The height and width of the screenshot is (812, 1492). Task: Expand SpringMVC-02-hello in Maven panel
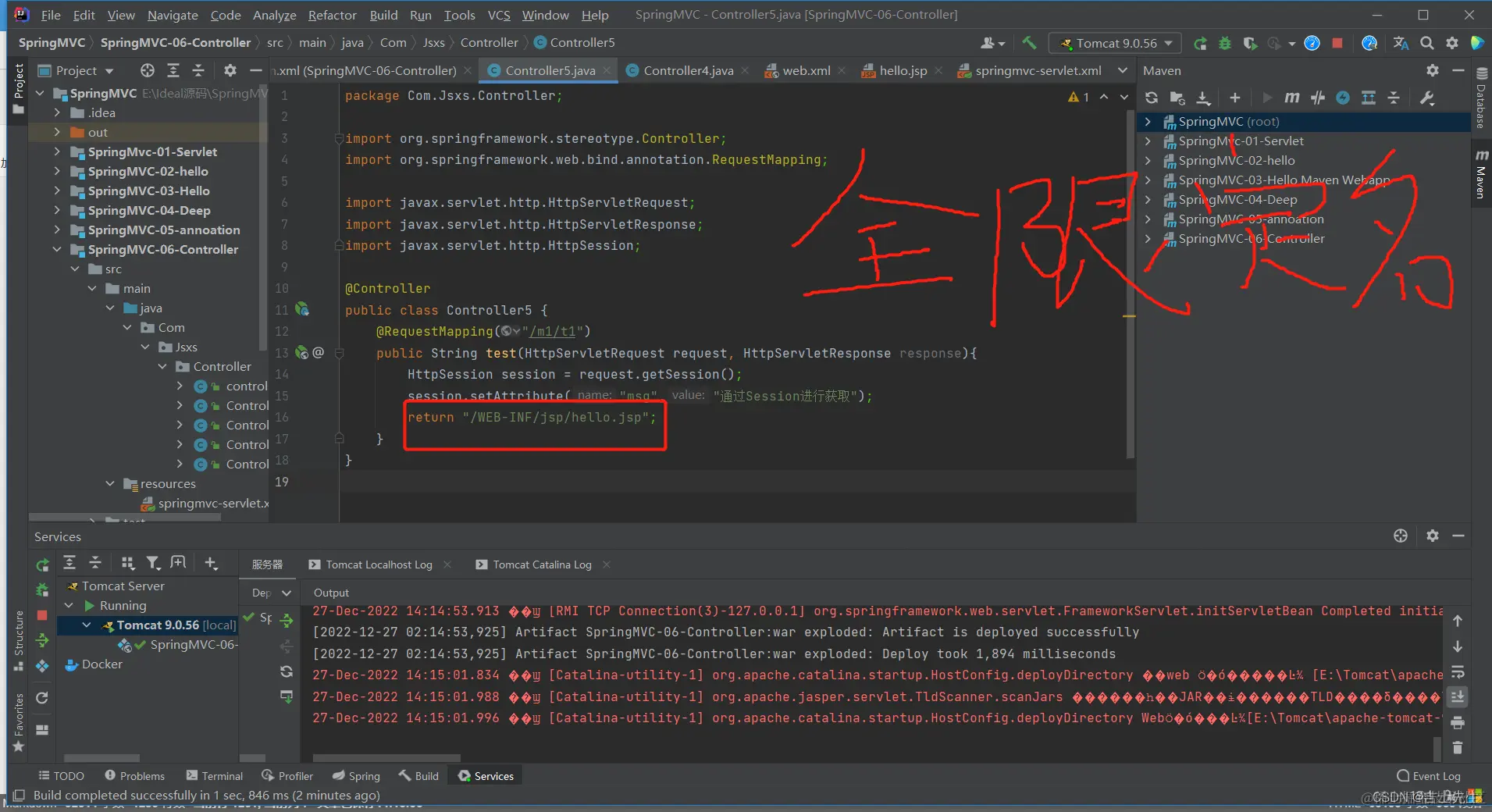(x=1148, y=160)
